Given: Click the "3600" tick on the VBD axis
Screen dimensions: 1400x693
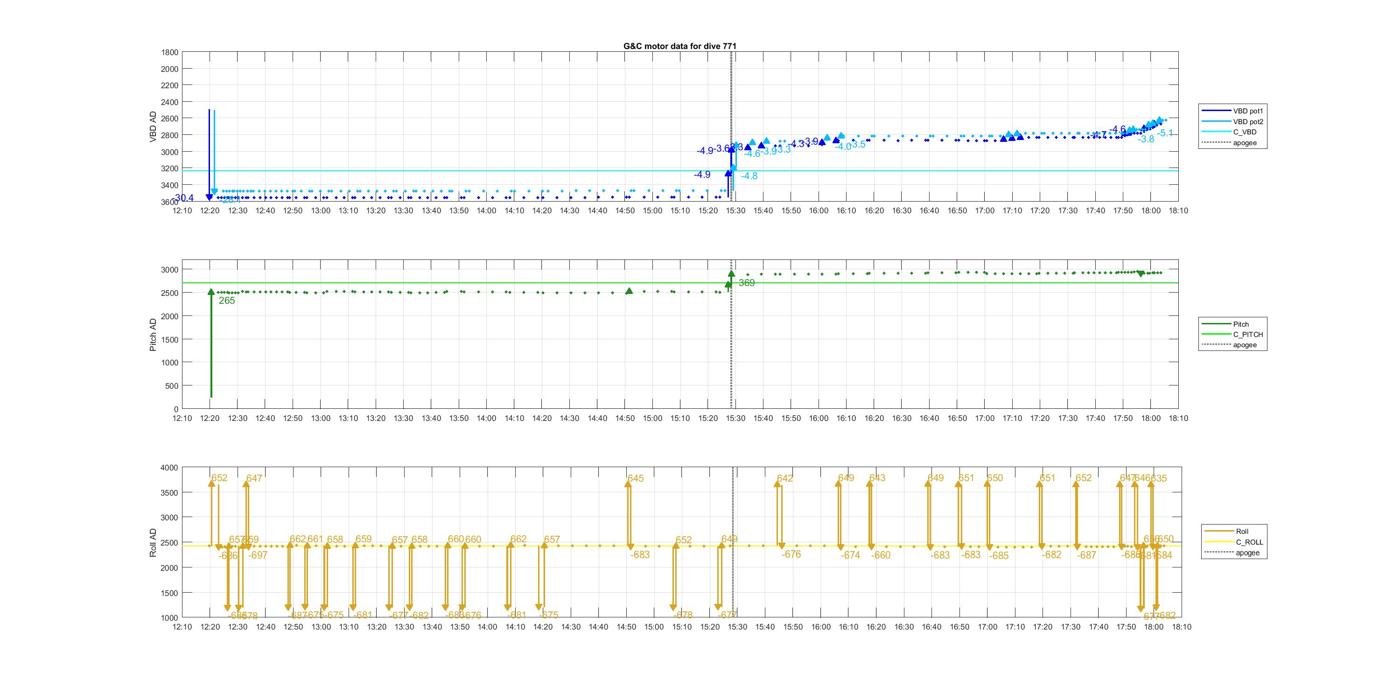Looking at the screenshot, I should coord(170,202).
